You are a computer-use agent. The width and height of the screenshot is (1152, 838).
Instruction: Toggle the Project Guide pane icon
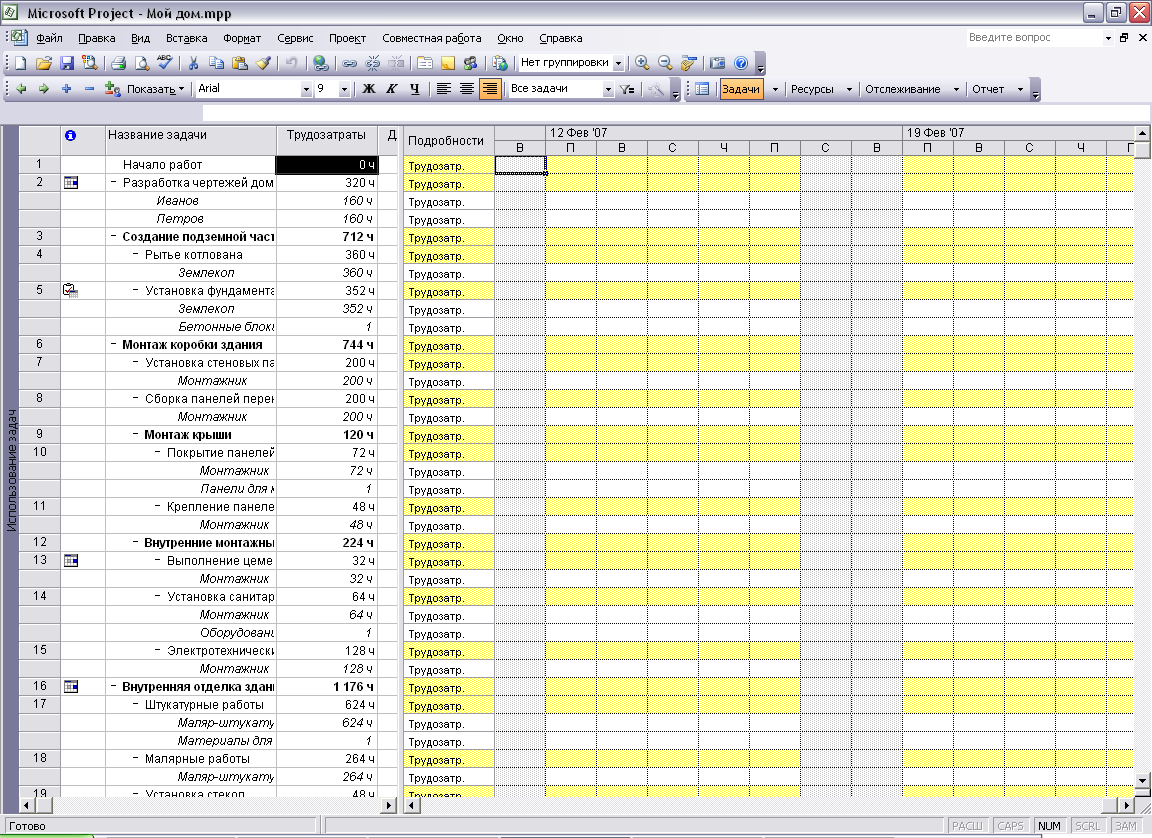click(x=702, y=89)
